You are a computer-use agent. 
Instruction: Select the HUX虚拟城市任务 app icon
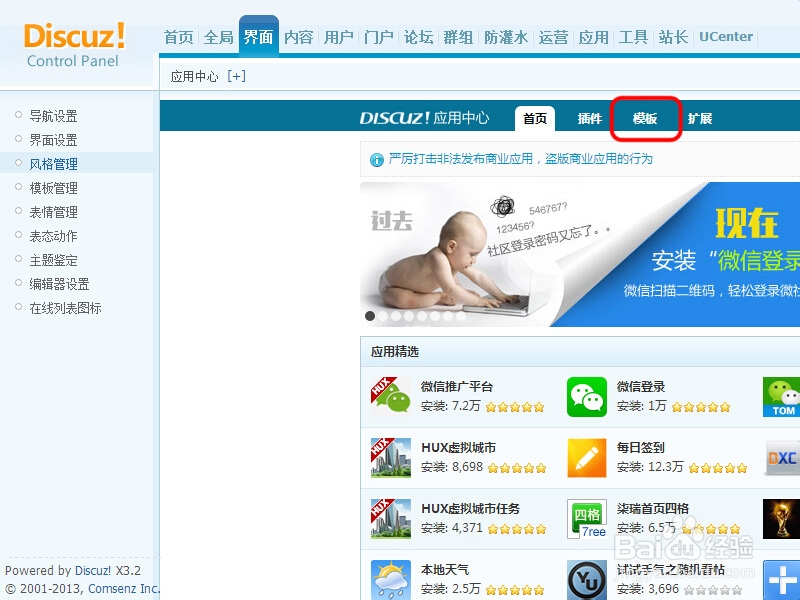391,519
